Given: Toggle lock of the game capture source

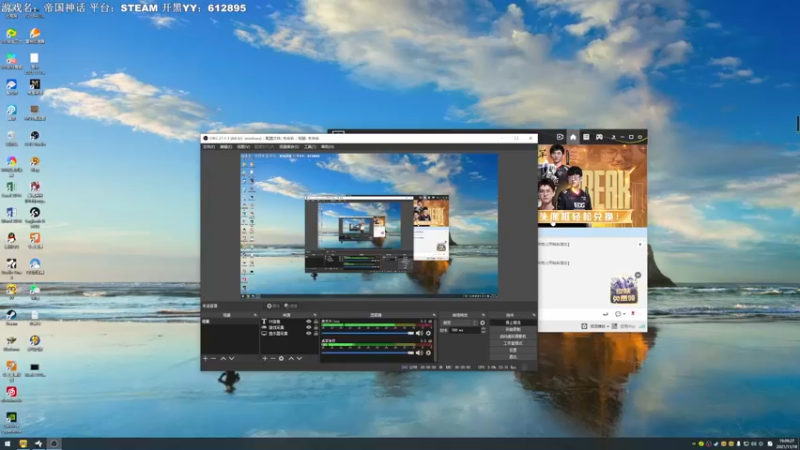Looking at the screenshot, I should (316, 328).
